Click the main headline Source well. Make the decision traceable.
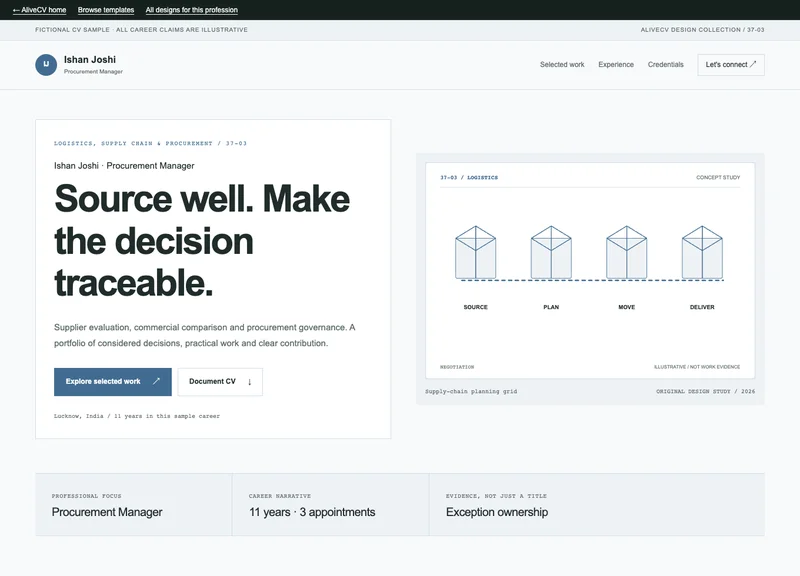The height and width of the screenshot is (576, 800). click(x=202, y=240)
